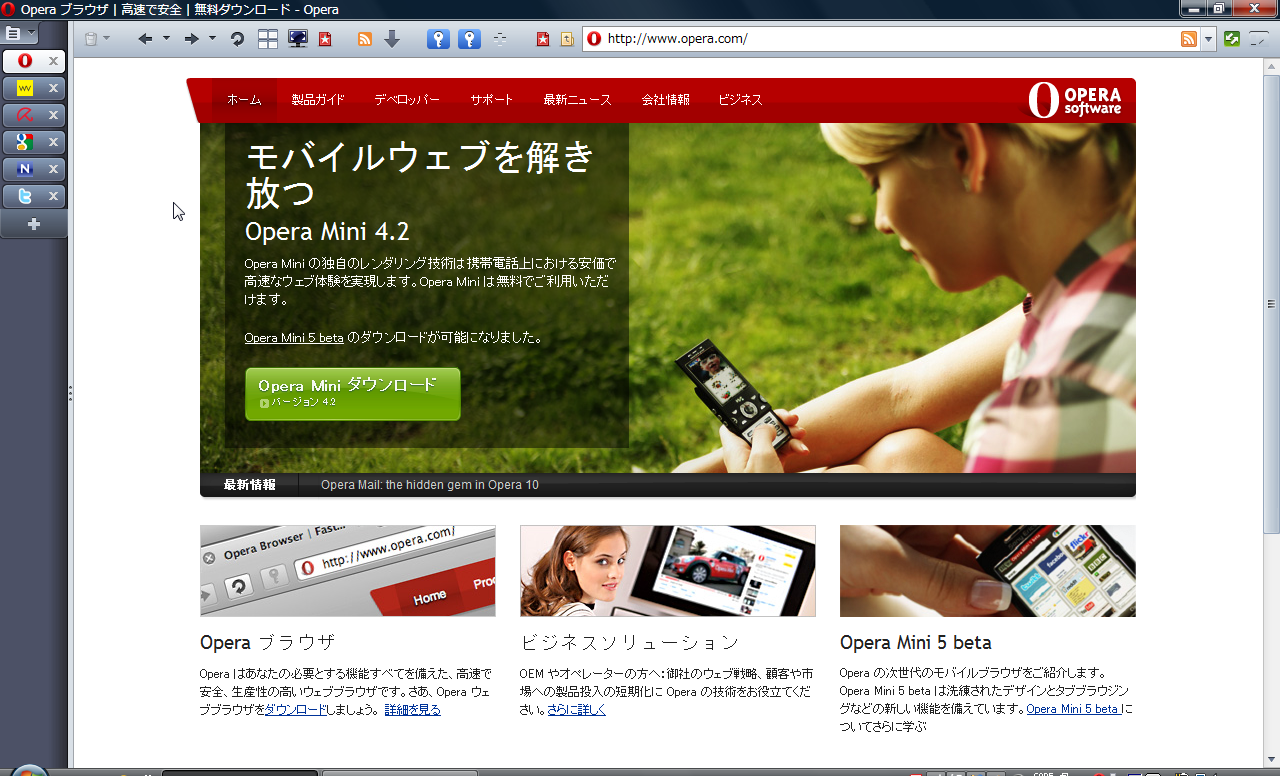Close the Google tab
The width and height of the screenshot is (1280, 776).
pos(54,142)
